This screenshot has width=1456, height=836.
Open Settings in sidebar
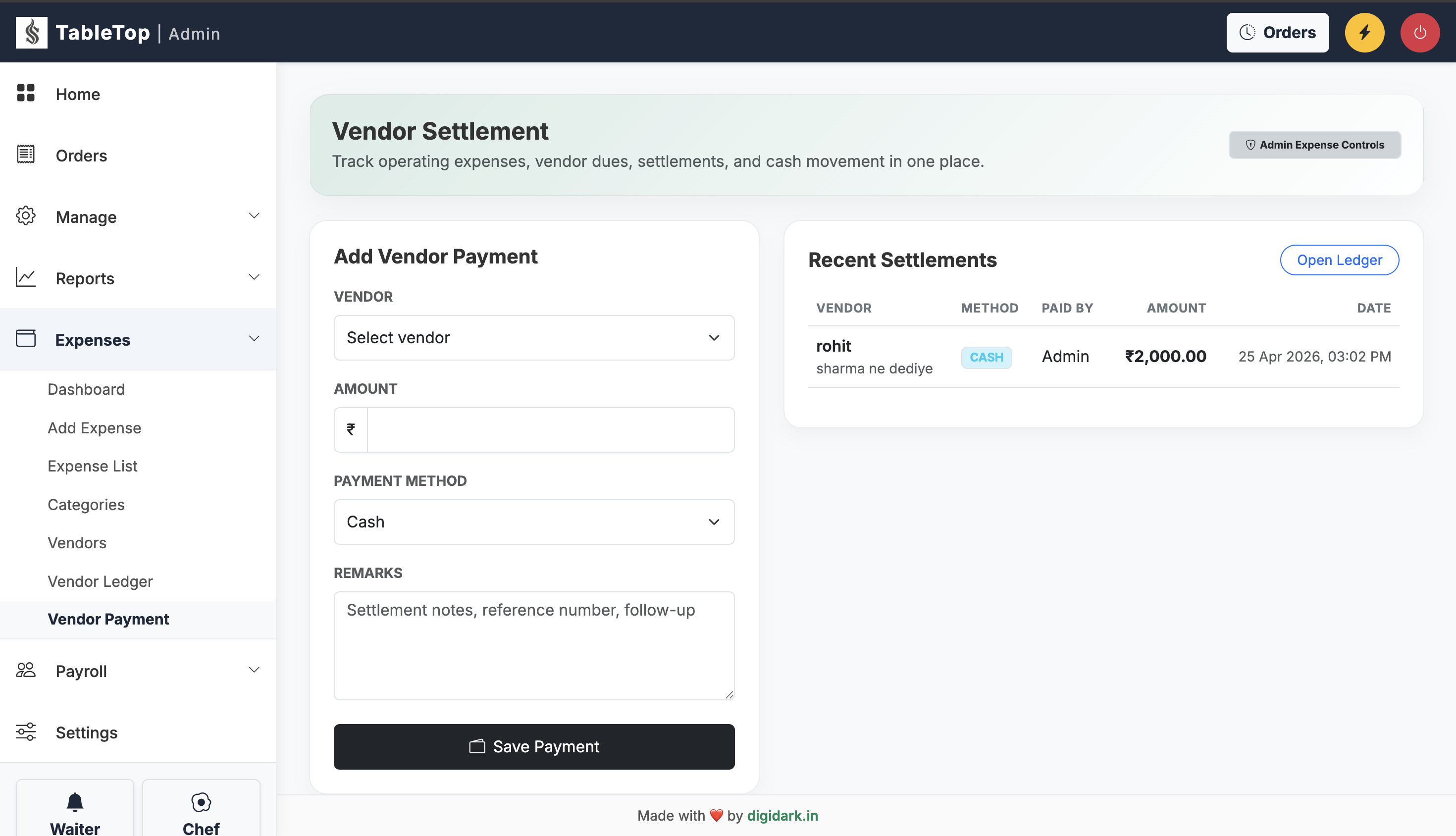pyautogui.click(x=138, y=732)
